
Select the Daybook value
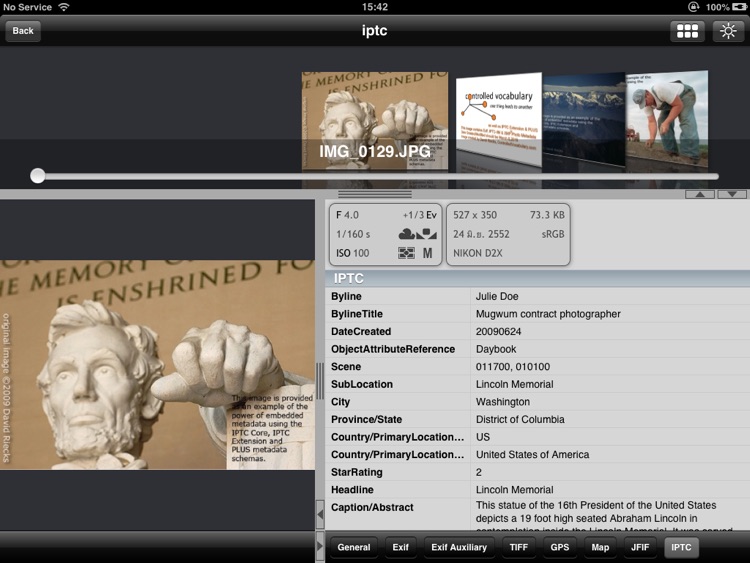tap(496, 349)
